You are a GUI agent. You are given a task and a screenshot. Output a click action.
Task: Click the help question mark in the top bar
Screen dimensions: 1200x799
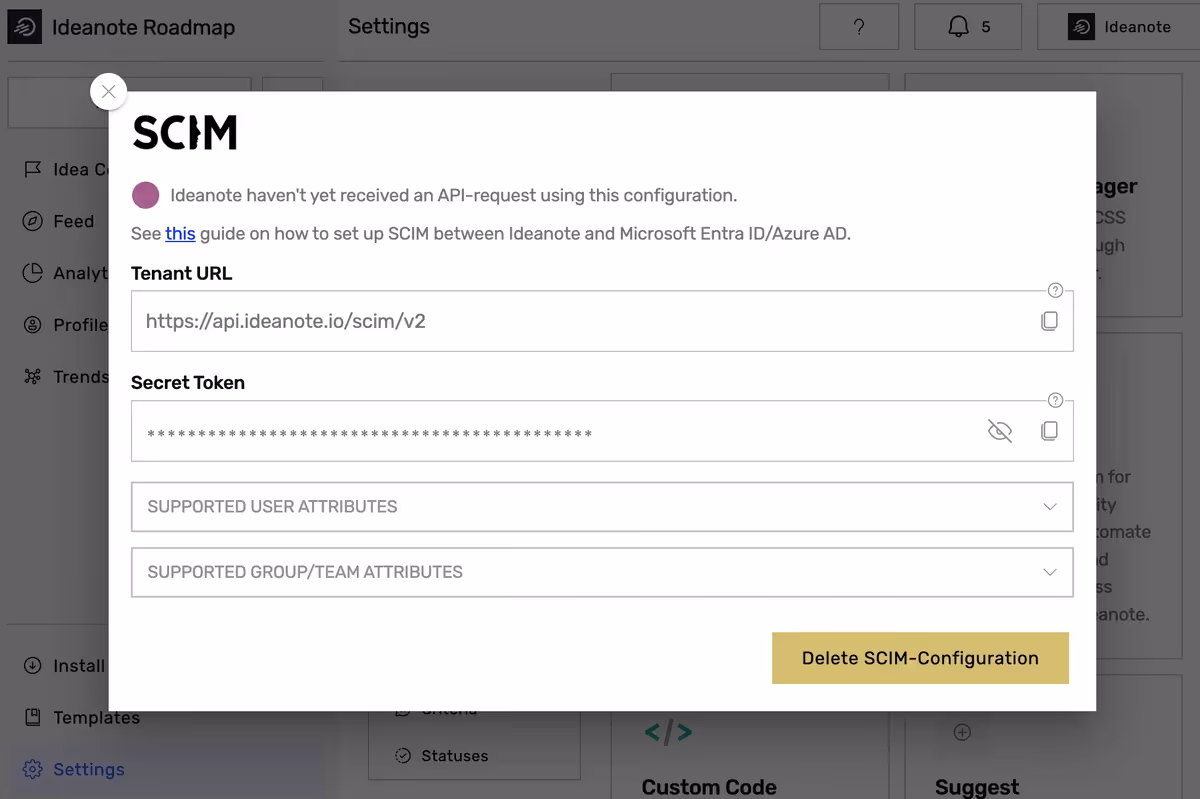tap(859, 26)
